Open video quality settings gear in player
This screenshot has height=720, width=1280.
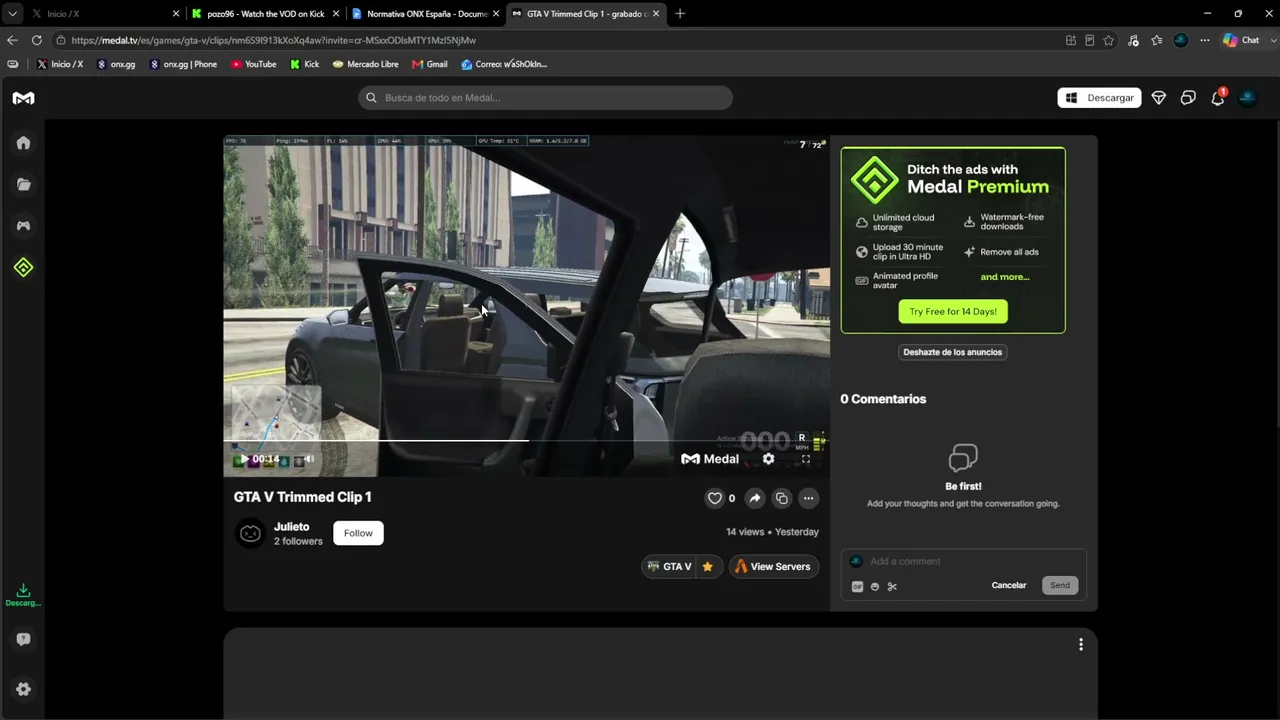tap(768, 459)
